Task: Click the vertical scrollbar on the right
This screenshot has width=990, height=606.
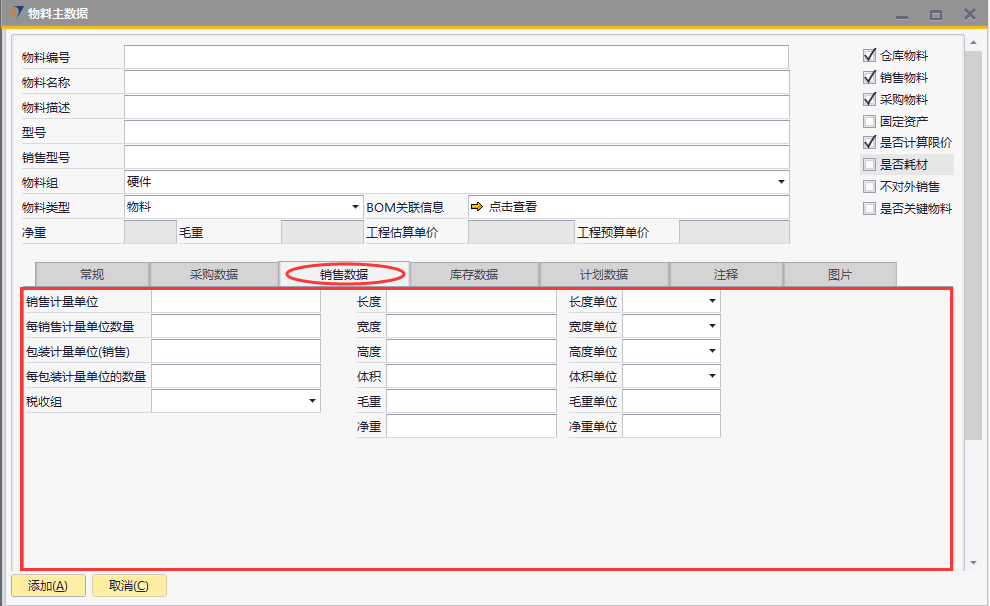Action: 973,240
